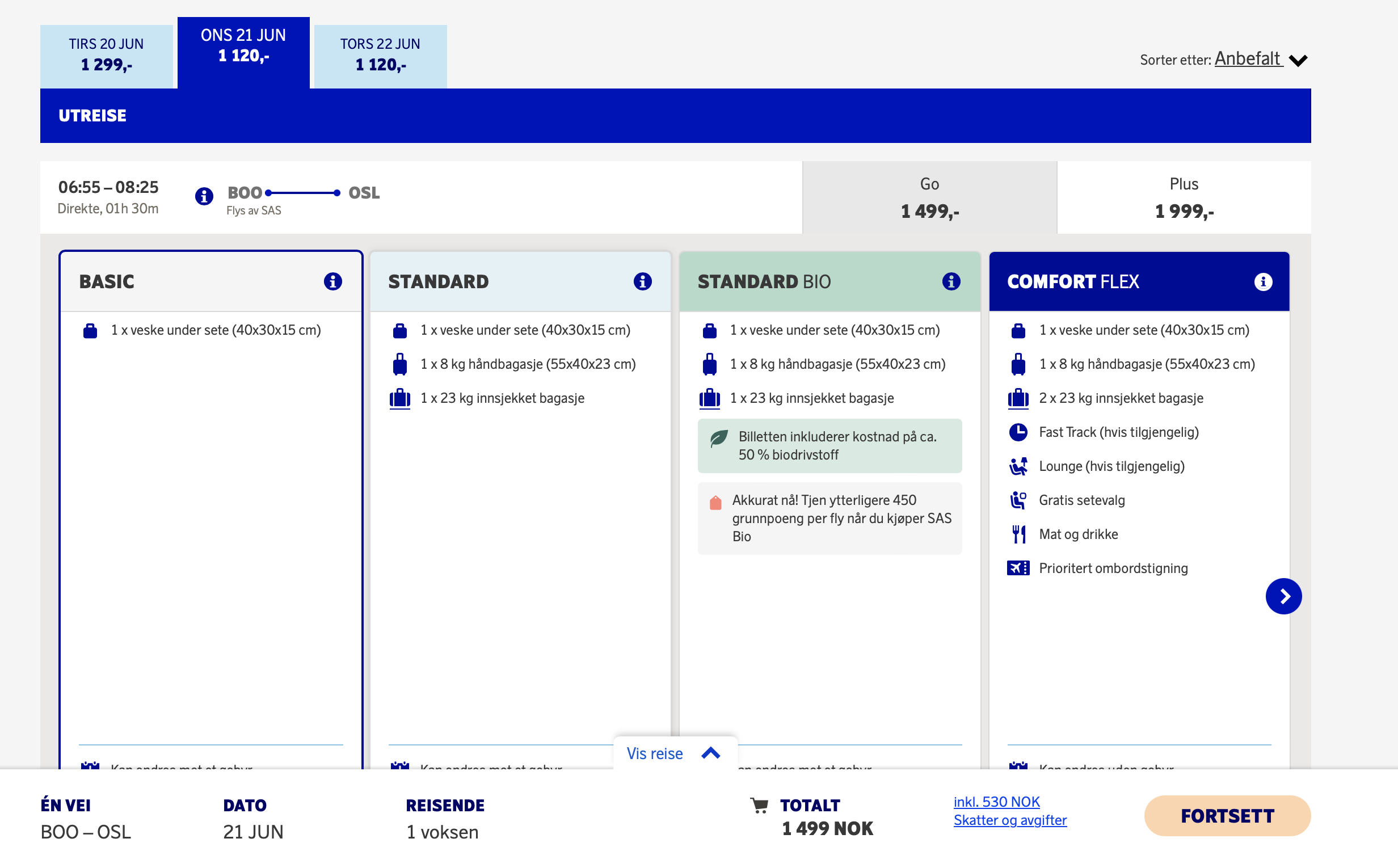Switch to Tirs 20 Jun date tab

[x=106, y=56]
